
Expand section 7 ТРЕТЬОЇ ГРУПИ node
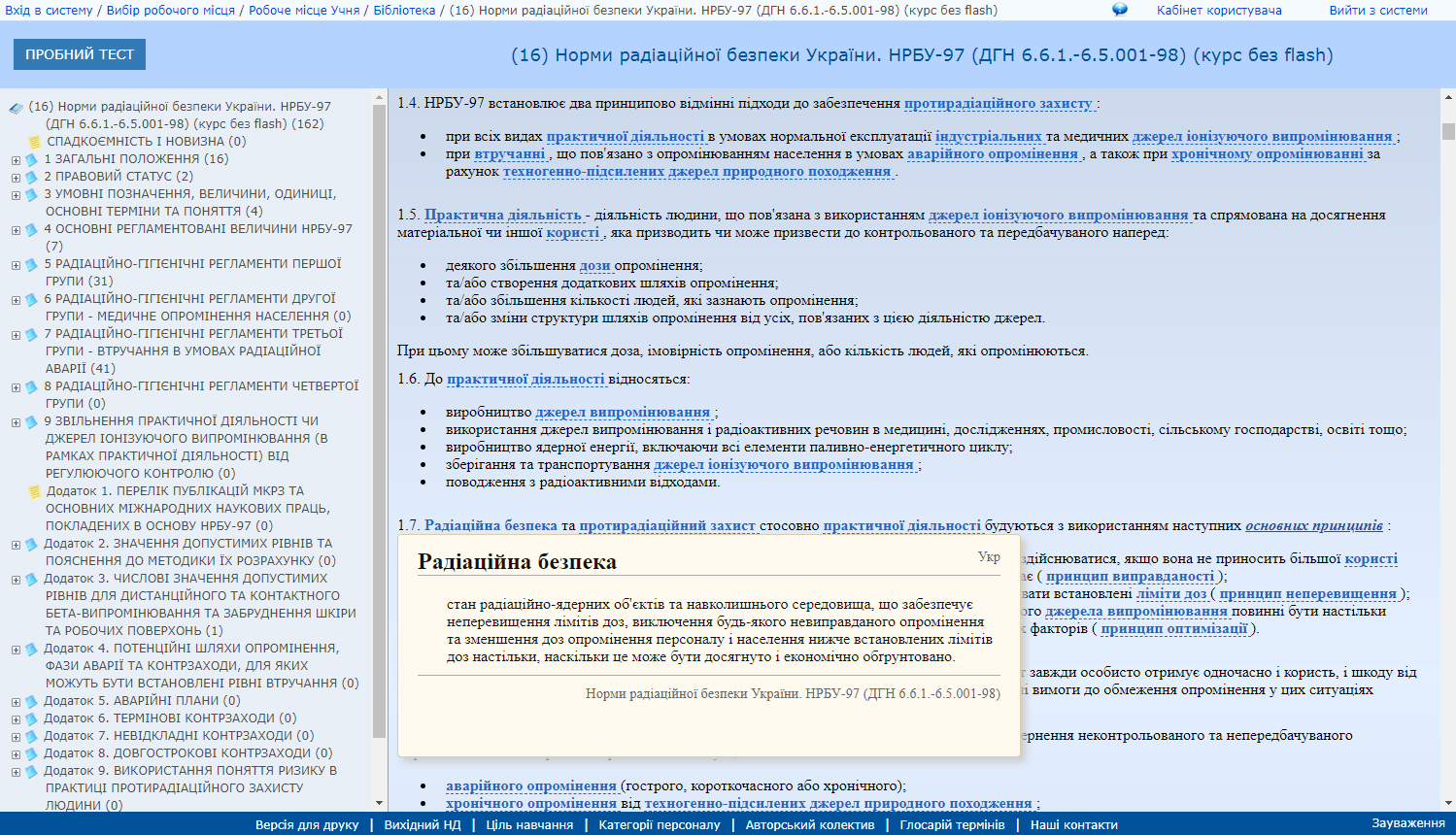coord(16,335)
